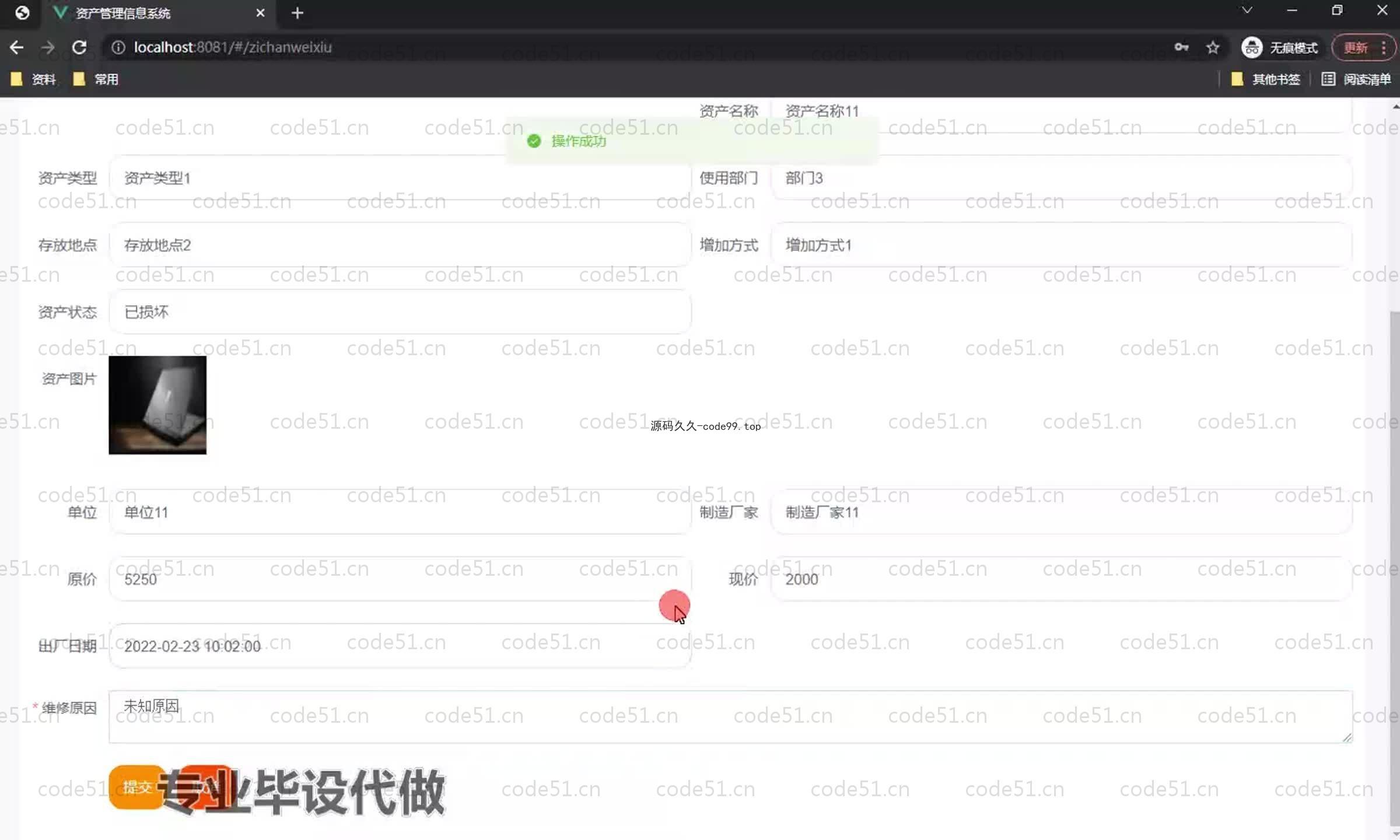Screen dimensions: 1400x840
Task: Click the 资产状态 field showing 已损坏
Action: (400, 312)
